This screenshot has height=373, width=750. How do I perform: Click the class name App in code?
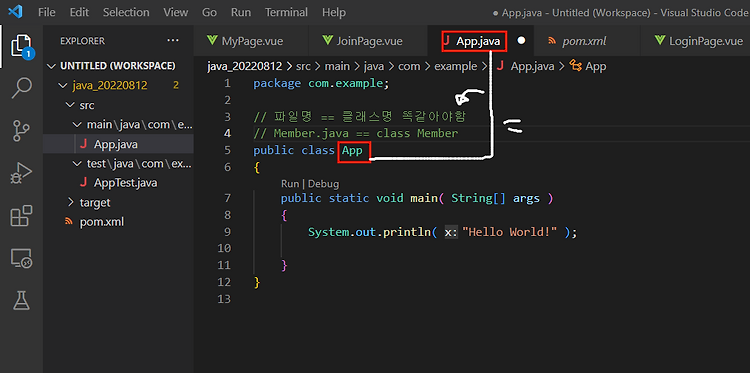(x=353, y=151)
